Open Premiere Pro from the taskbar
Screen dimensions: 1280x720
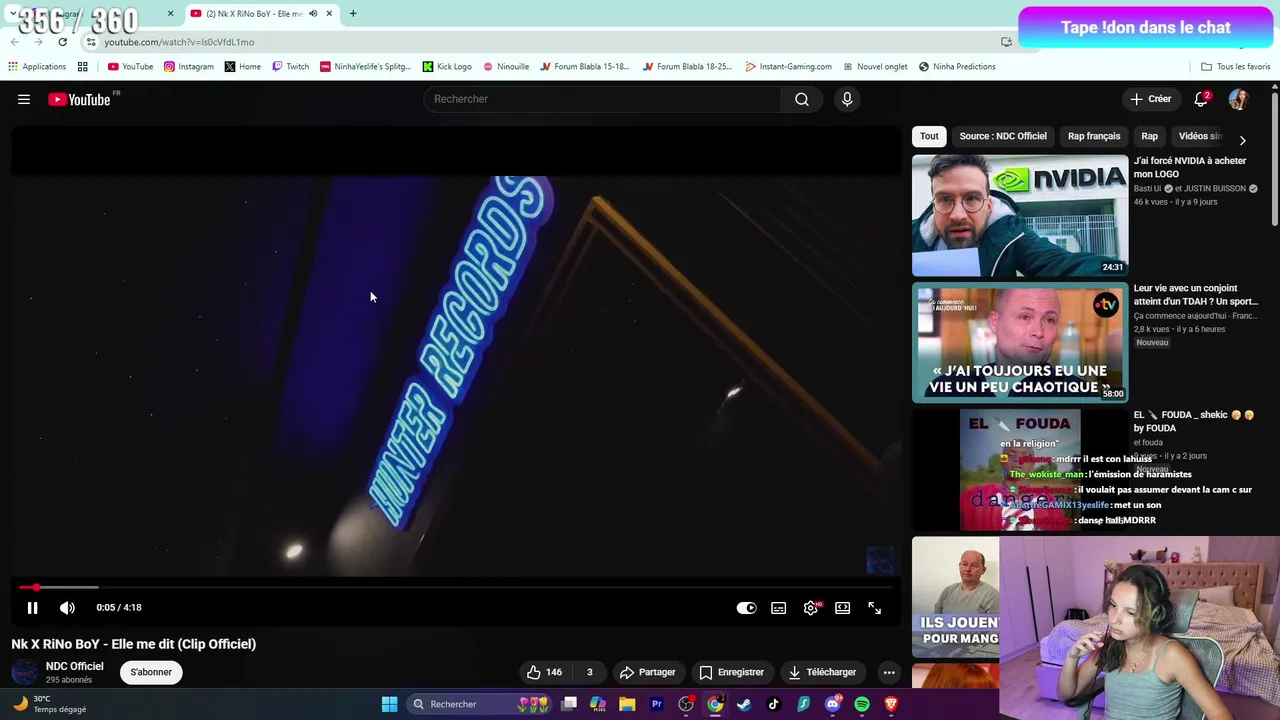point(657,704)
